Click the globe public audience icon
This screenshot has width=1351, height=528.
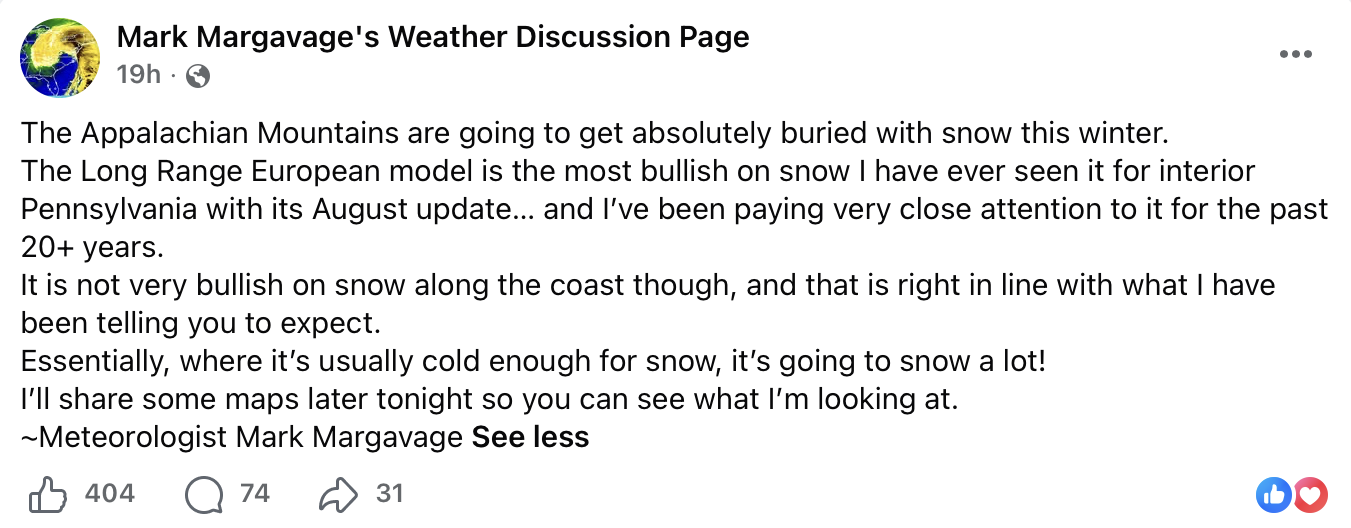pos(198,75)
